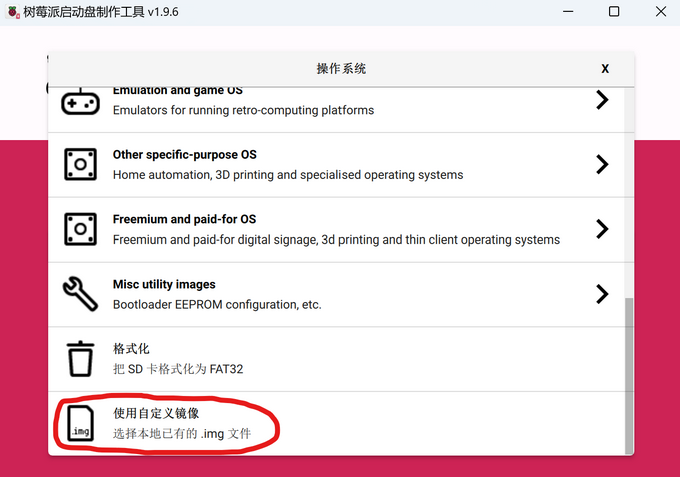Select the Freemium and paid-for OS title
Image resolution: width=680 pixels, height=477 pixels.
tap(184, 219)
